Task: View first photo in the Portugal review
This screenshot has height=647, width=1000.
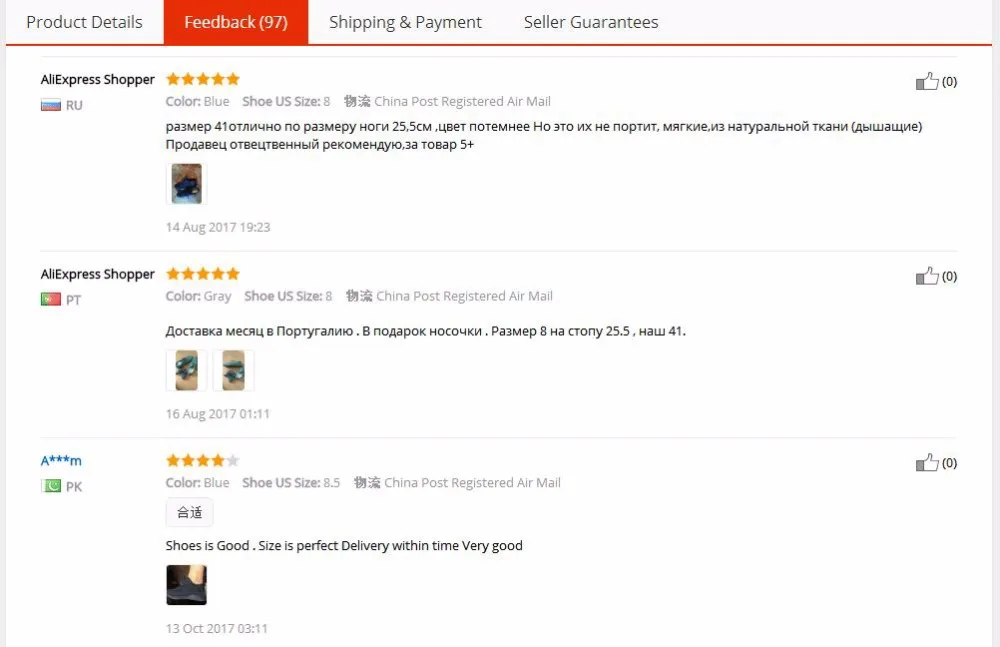Action: coord(186,370)
